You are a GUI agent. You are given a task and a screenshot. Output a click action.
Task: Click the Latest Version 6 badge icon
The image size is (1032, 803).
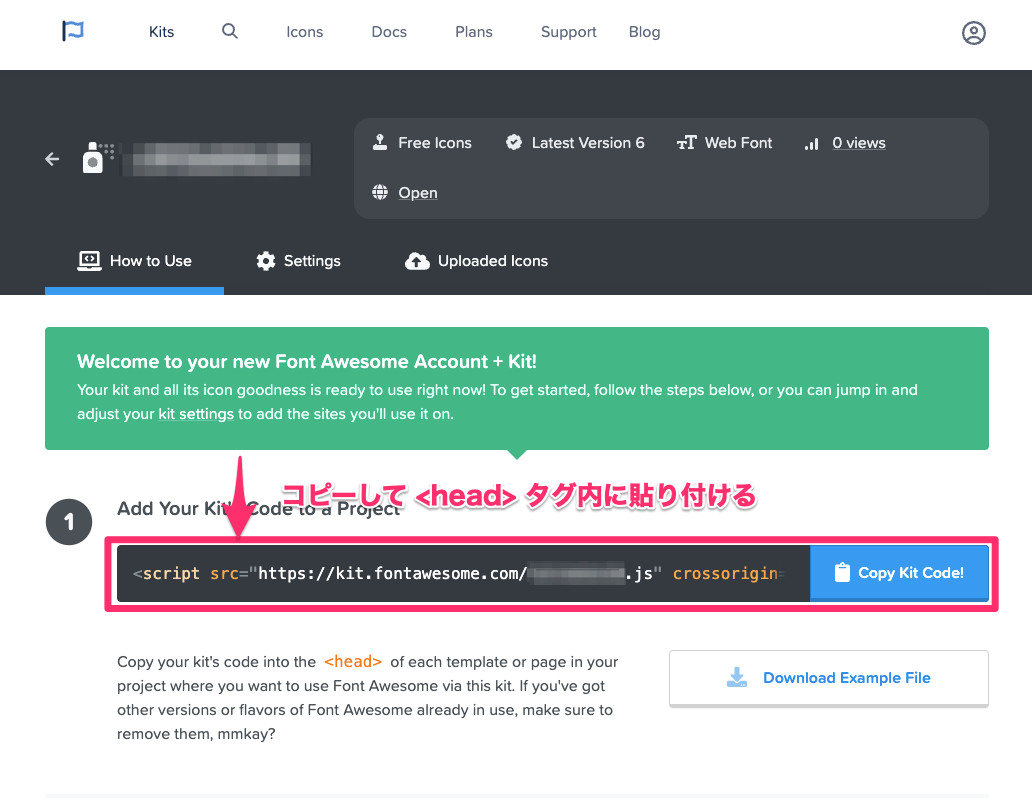point(514,142)
